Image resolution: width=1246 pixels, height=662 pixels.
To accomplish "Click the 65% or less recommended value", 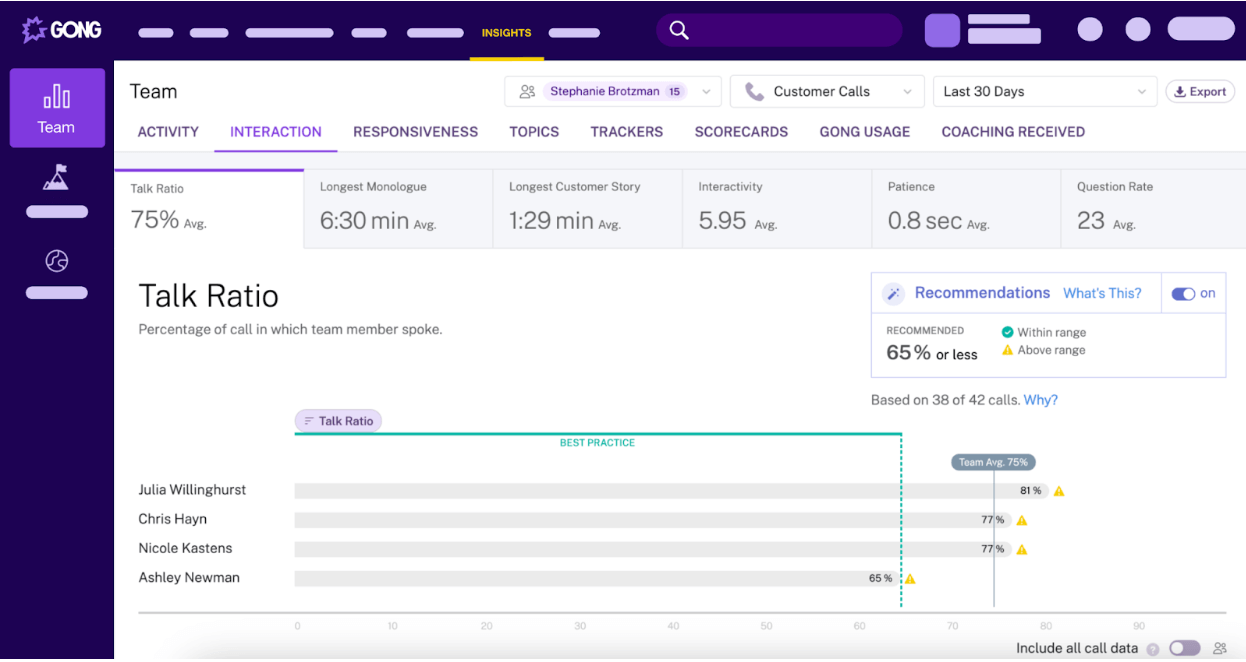I will tap(932, 353).
